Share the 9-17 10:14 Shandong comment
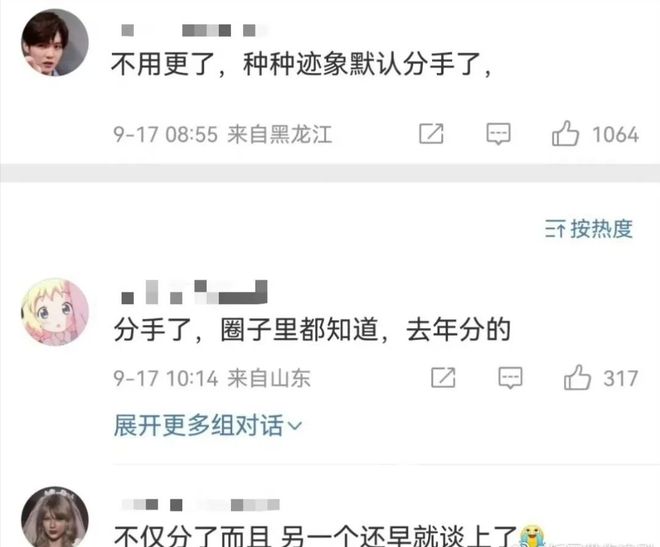The image size is (660, 547). click(443, 377)
